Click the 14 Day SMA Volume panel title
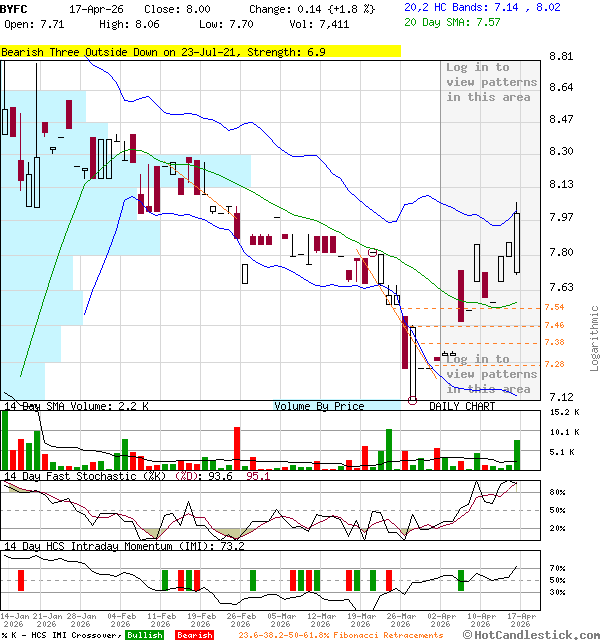Viewport: 600px width, 640px height. point(76,407)
